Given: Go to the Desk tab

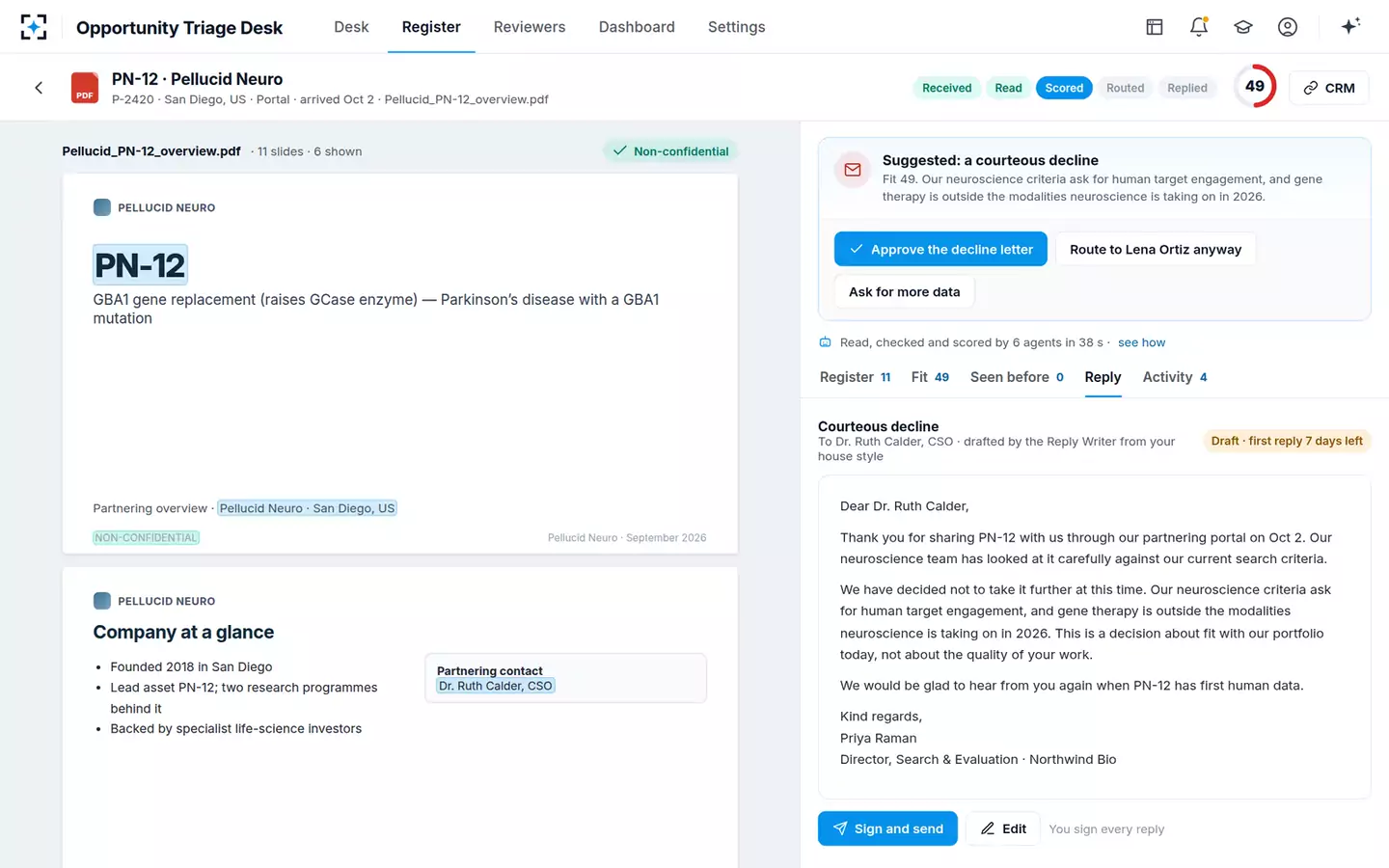Looking at the screenshot, I should pyautogui.click(x=351, y=27).
